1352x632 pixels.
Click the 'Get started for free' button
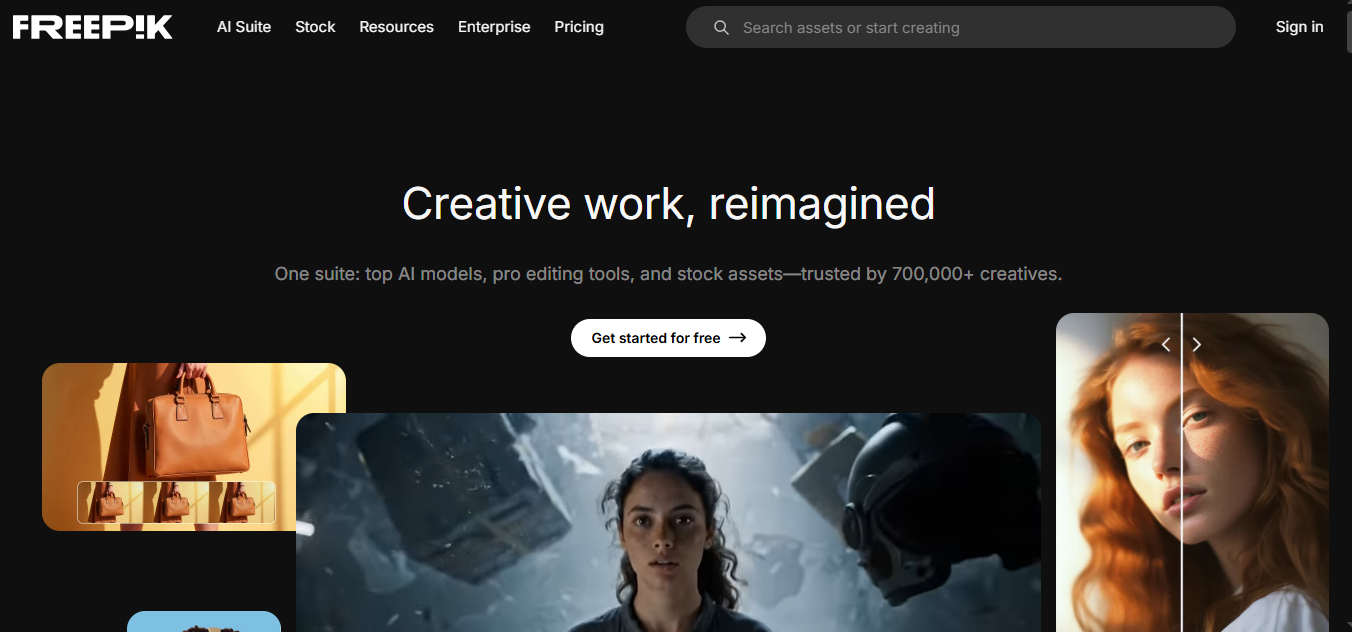tap(668, 338)
